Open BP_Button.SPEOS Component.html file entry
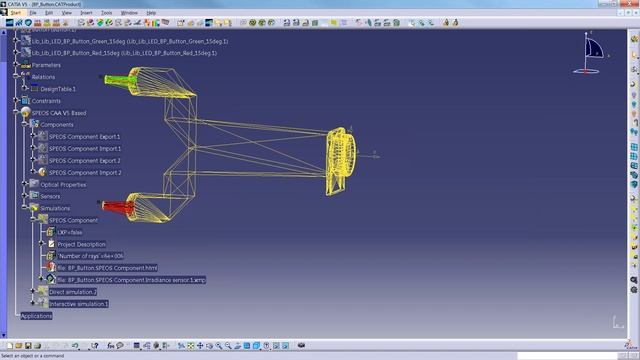 pos(107,268)
